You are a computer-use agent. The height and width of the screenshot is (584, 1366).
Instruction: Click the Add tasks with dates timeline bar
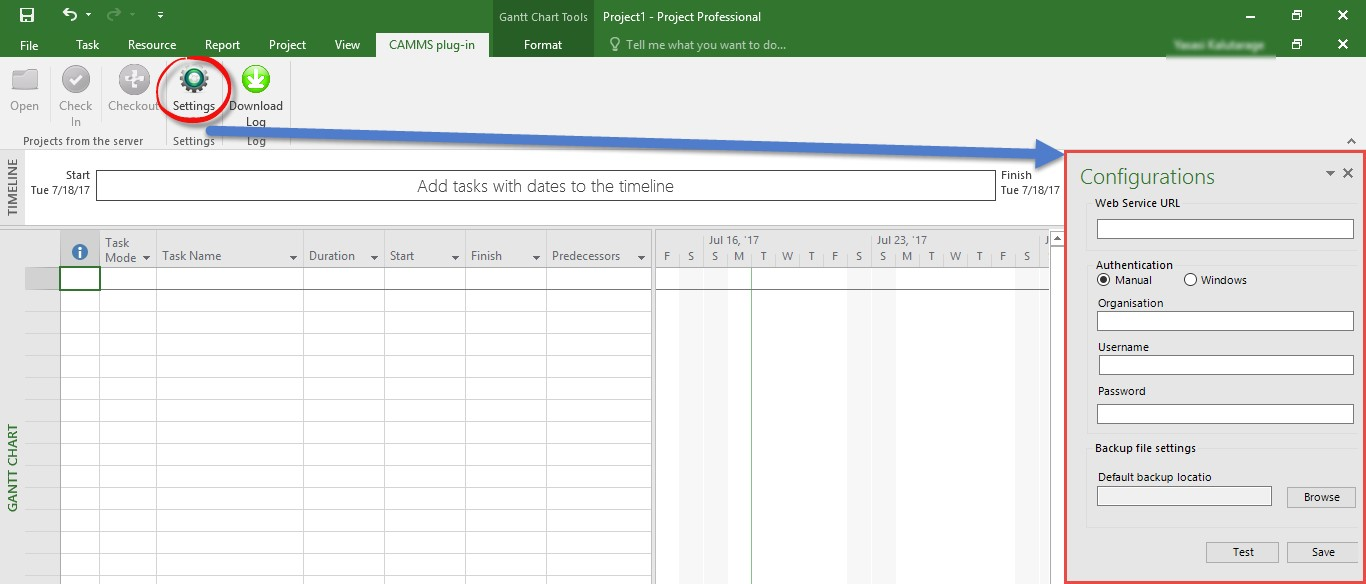(546, 186)
